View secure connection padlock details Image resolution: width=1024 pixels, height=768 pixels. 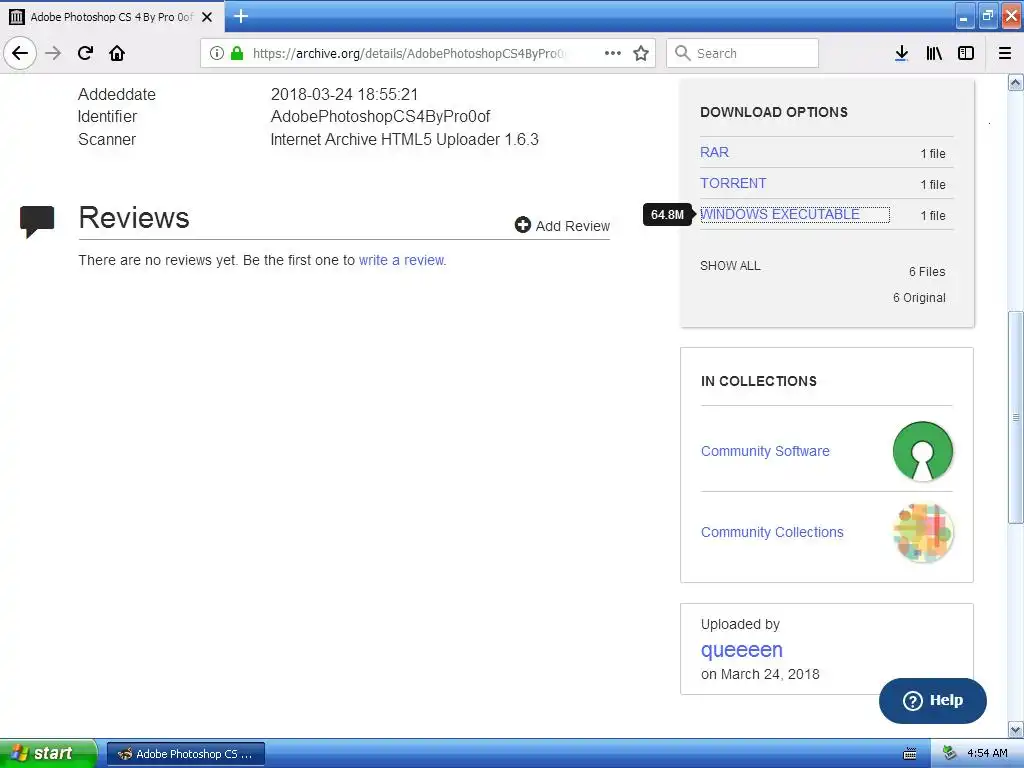(x=237, y=53)
